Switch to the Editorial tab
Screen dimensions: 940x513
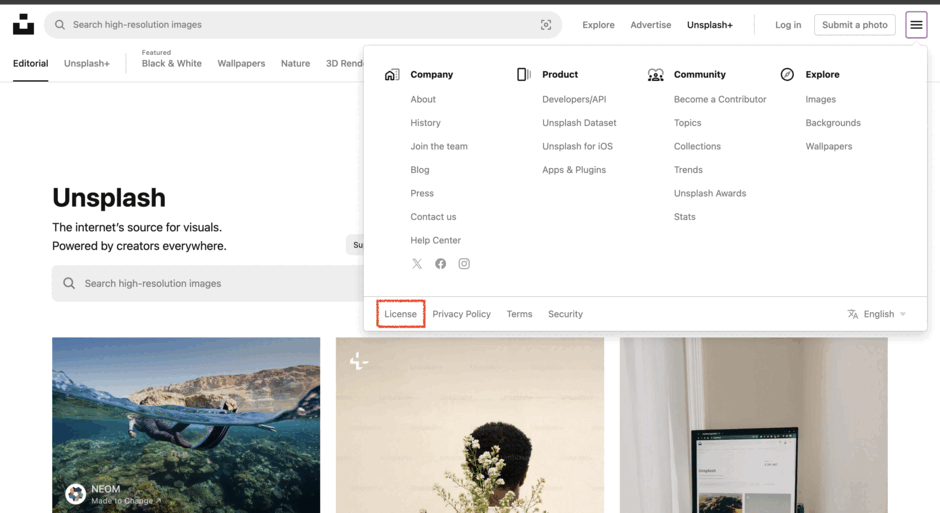click(x=31, y=64)
